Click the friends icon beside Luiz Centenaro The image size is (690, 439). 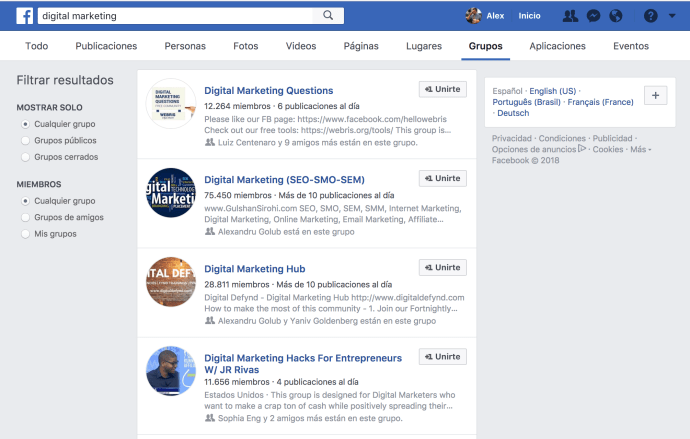click(x=210, y=142)
